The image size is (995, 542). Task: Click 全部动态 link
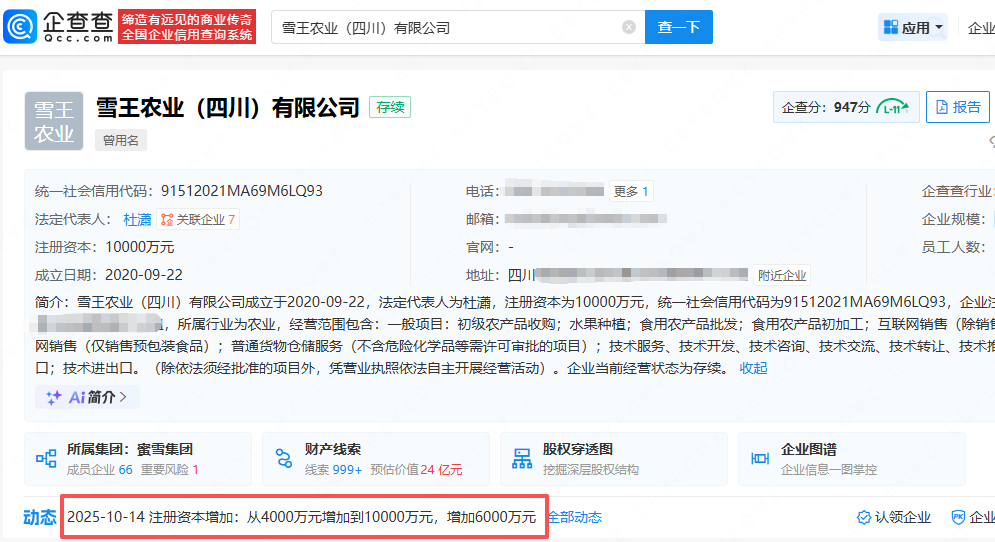pyautogui.click(x=574, y=517)
